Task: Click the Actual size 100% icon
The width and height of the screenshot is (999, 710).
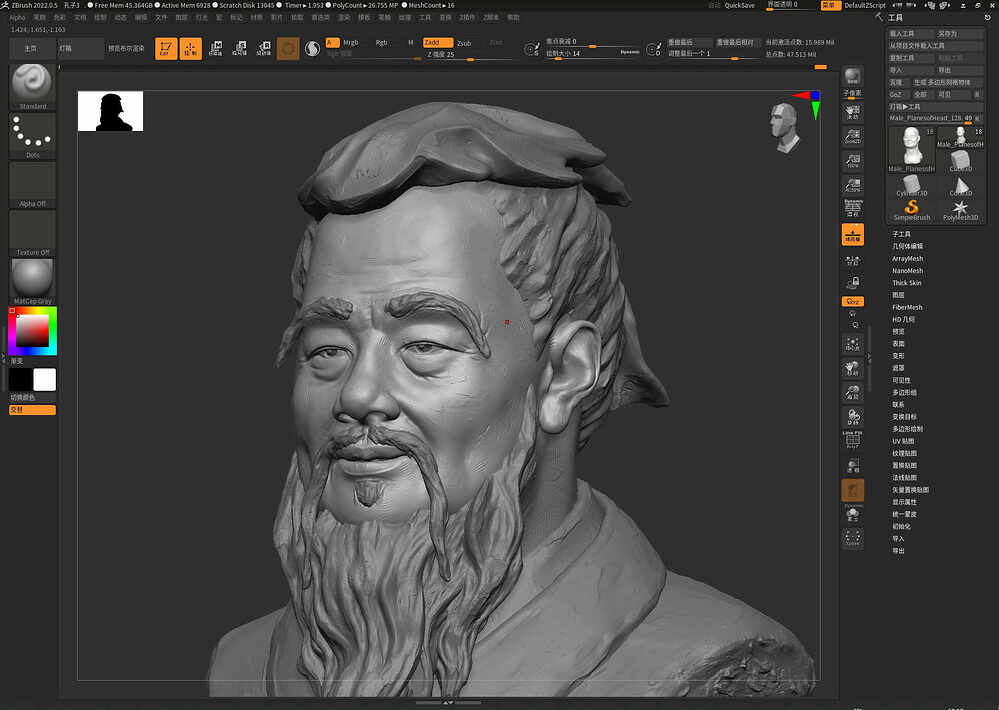Action: tap(852, 161)
